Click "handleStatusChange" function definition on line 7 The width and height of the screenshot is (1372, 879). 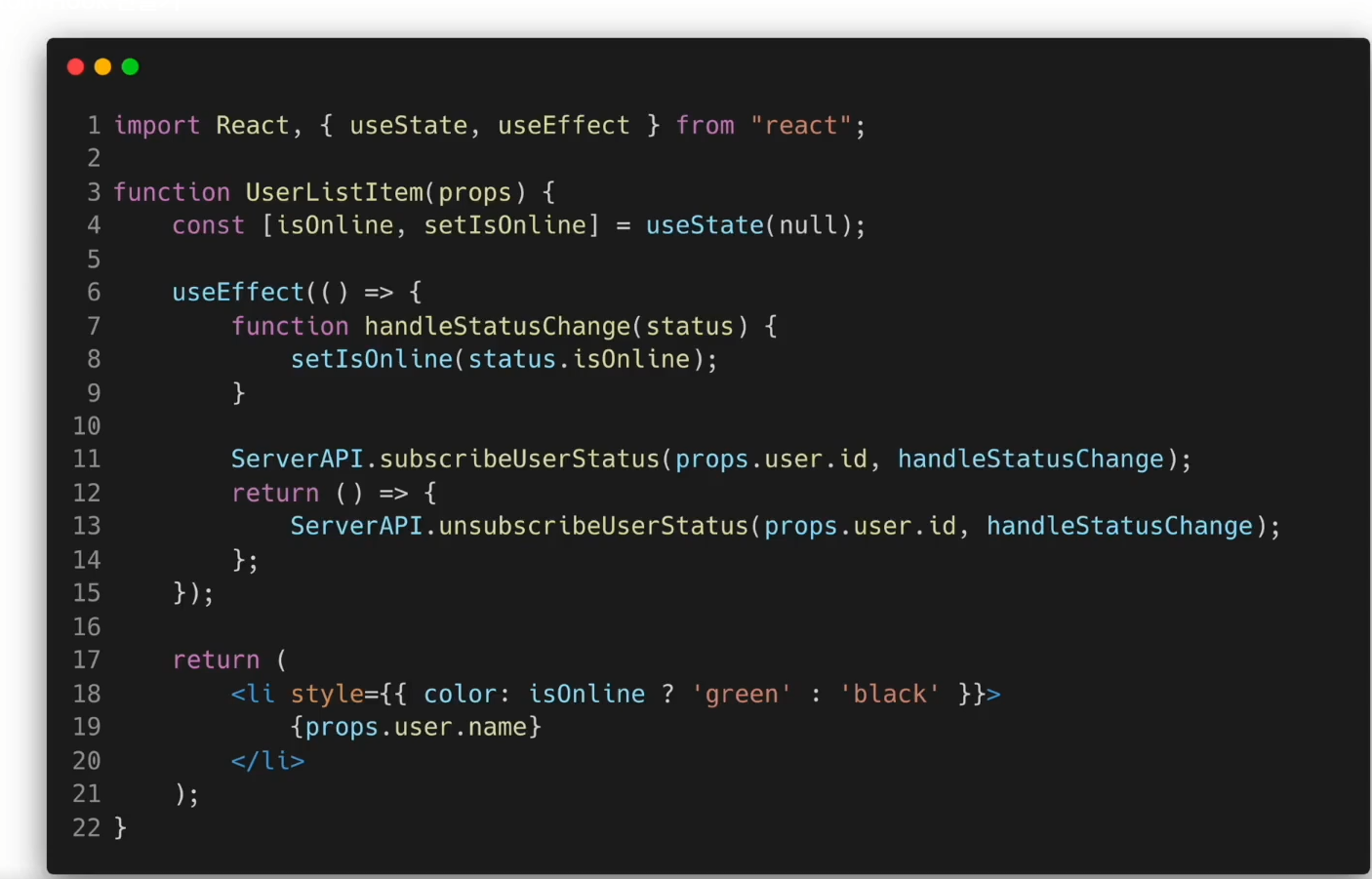pyautogui.click(x=498, y=326)
